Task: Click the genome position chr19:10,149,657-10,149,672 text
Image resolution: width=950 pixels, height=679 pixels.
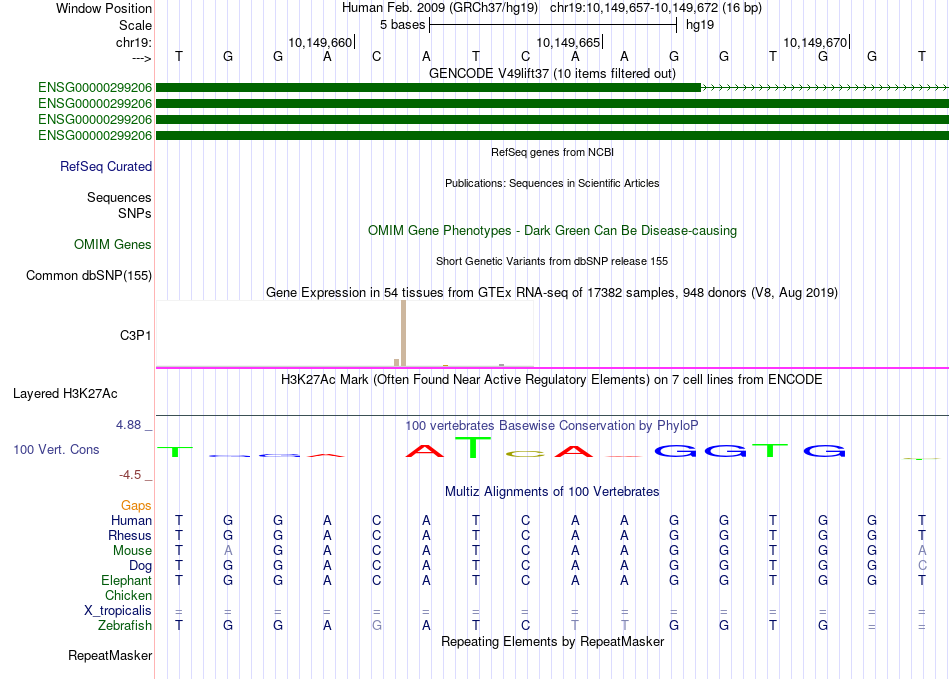Action: click(x=656, y=8)
